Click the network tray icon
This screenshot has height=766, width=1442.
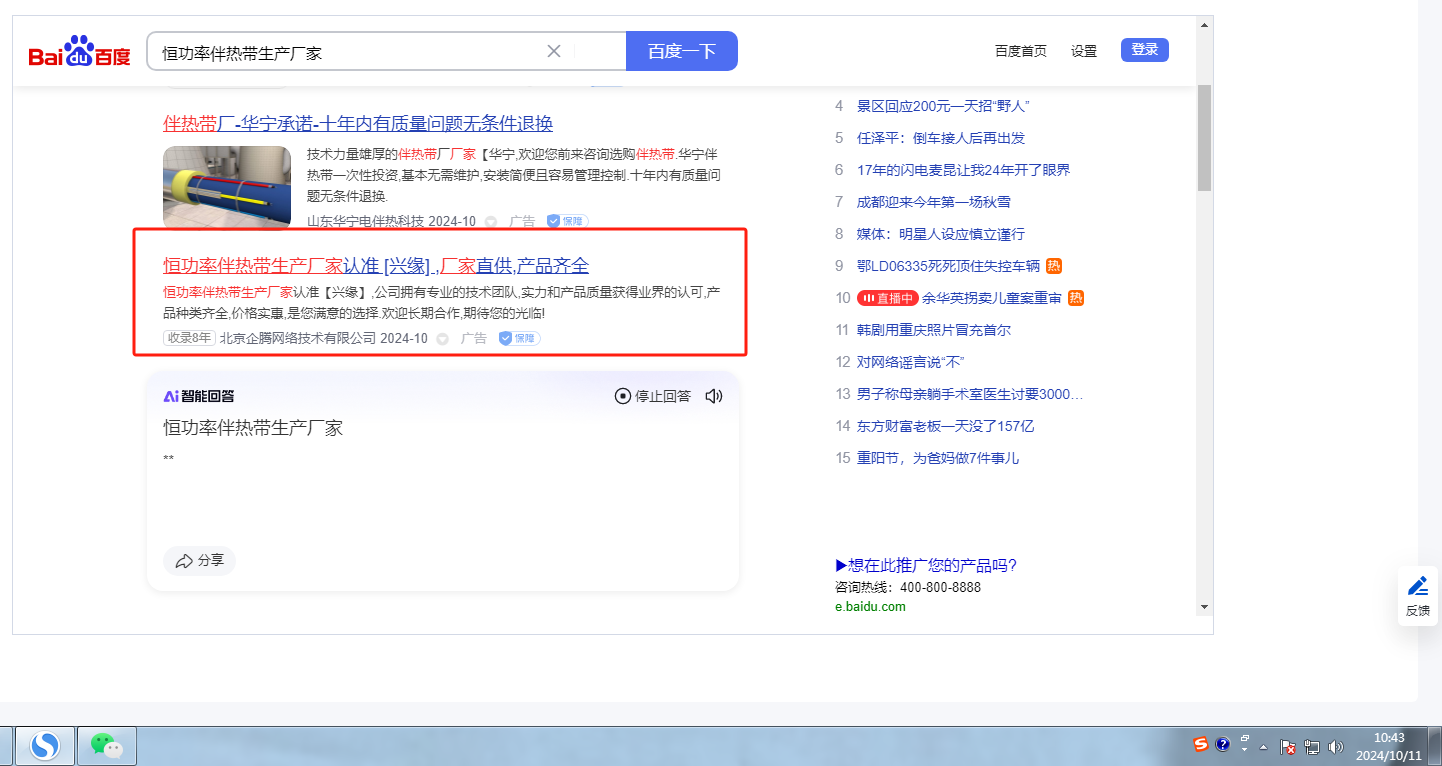tap(1312, 746)
